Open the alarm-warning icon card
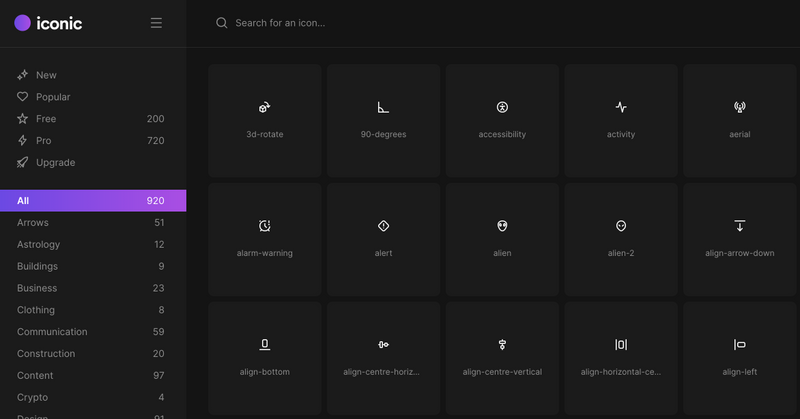Image resolution: width=800 pixels, height=419 pixels. [264, 239]
